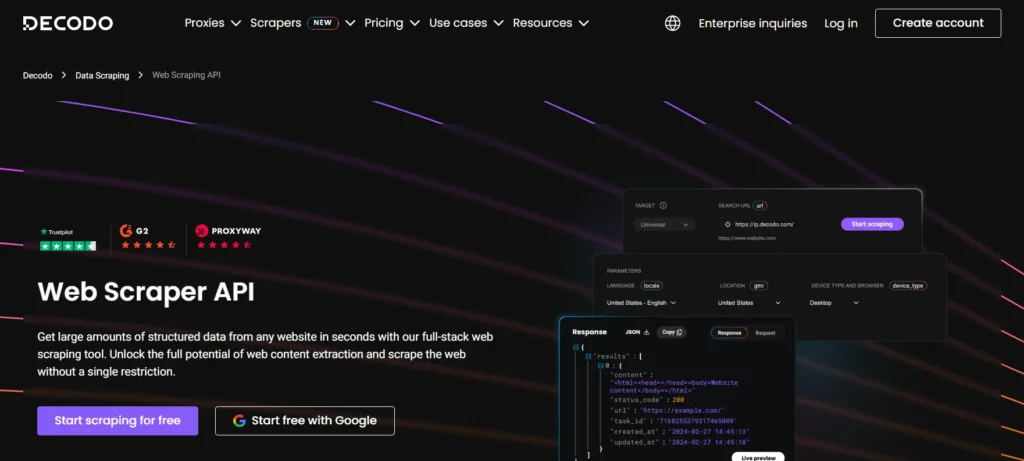Go to the Decodo breadcrumb link
Screen dimensions: 1024x461
tap(37, 75)
